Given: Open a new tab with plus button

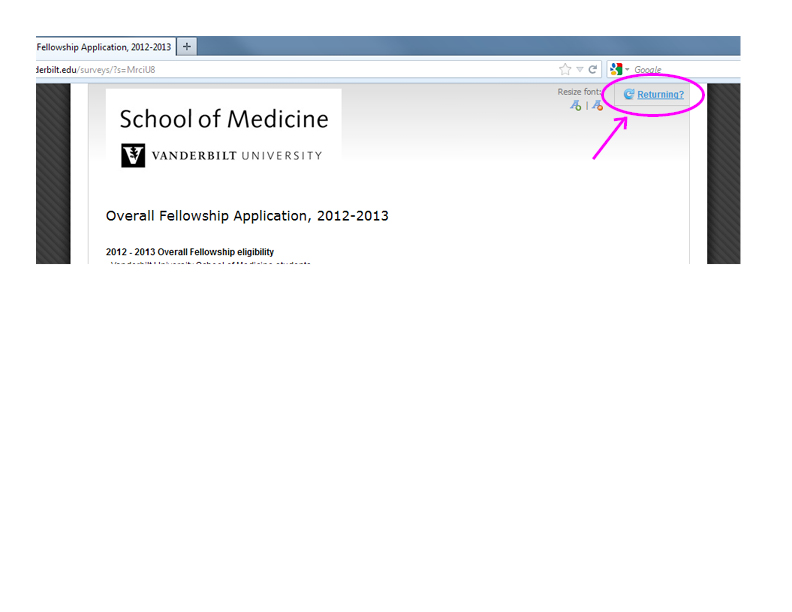Looking at the screenshot, I should [187, 46].
